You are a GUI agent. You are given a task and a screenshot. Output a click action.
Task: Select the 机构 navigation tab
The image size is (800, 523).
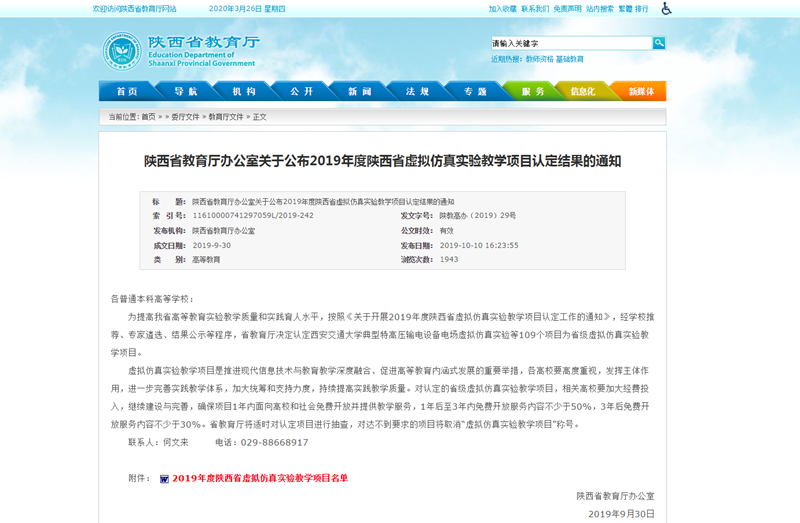pyautogui.click(x=243, y=92)
